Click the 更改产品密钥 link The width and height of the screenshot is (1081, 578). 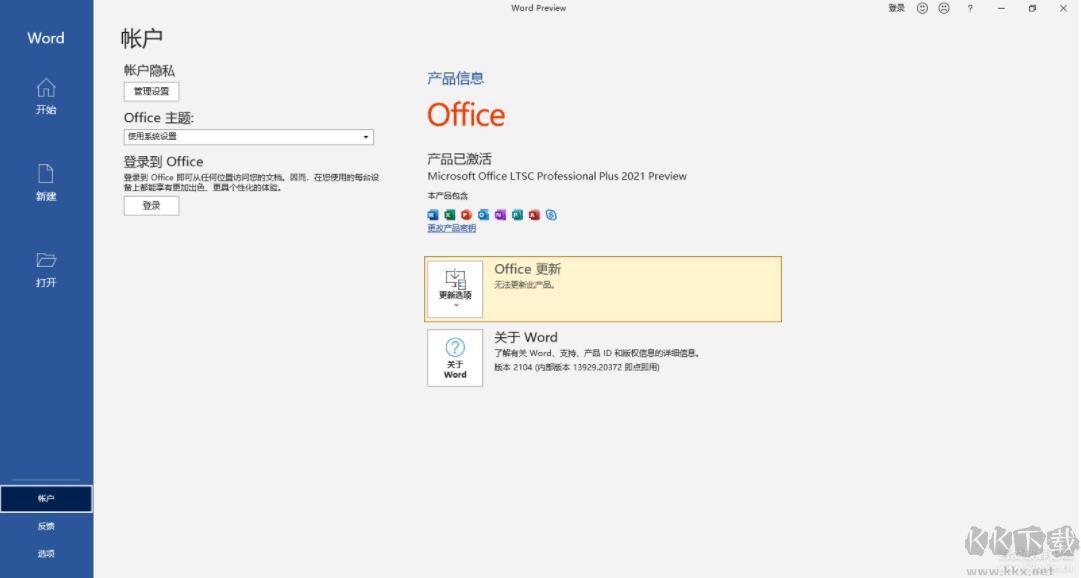click(450, 228)
